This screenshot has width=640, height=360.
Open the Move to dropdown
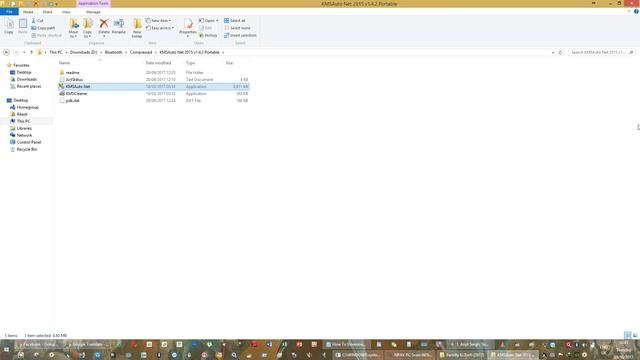73,28
